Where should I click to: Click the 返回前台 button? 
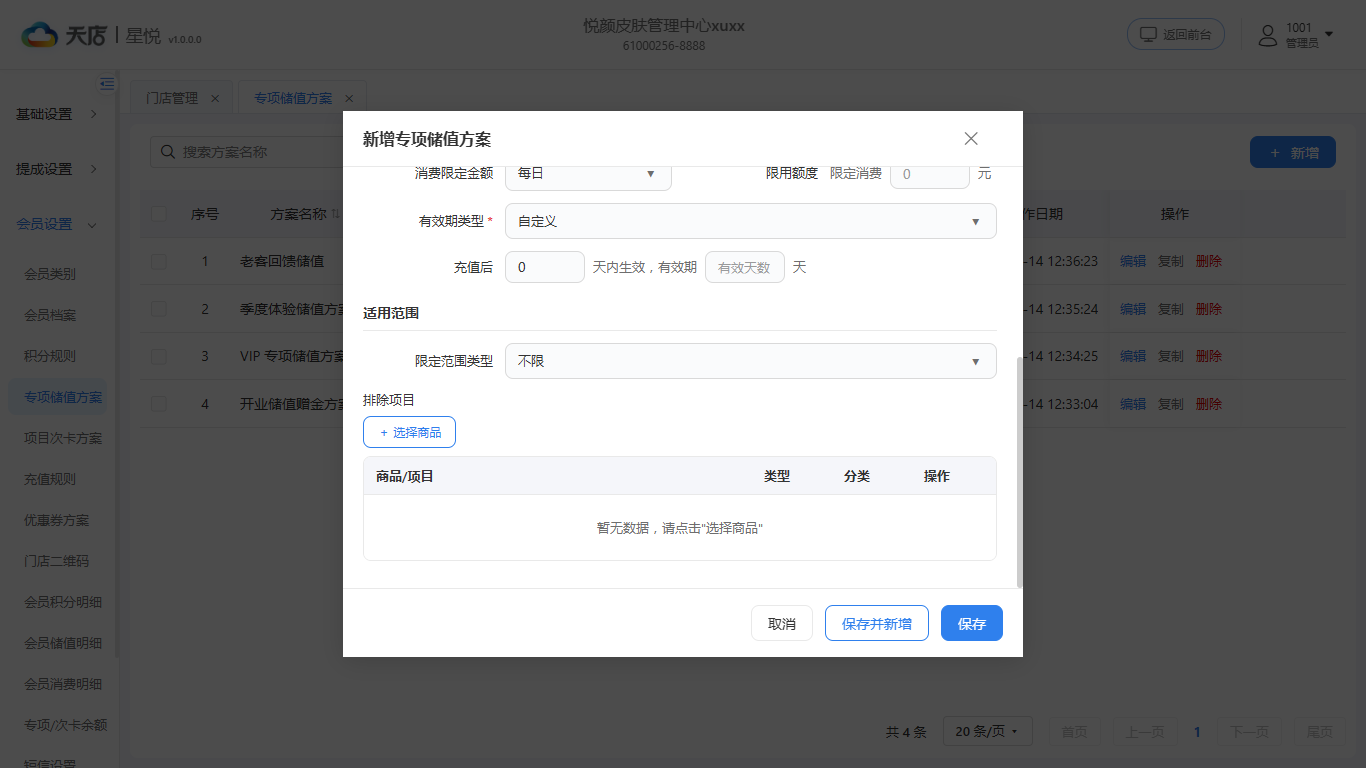1176,34
